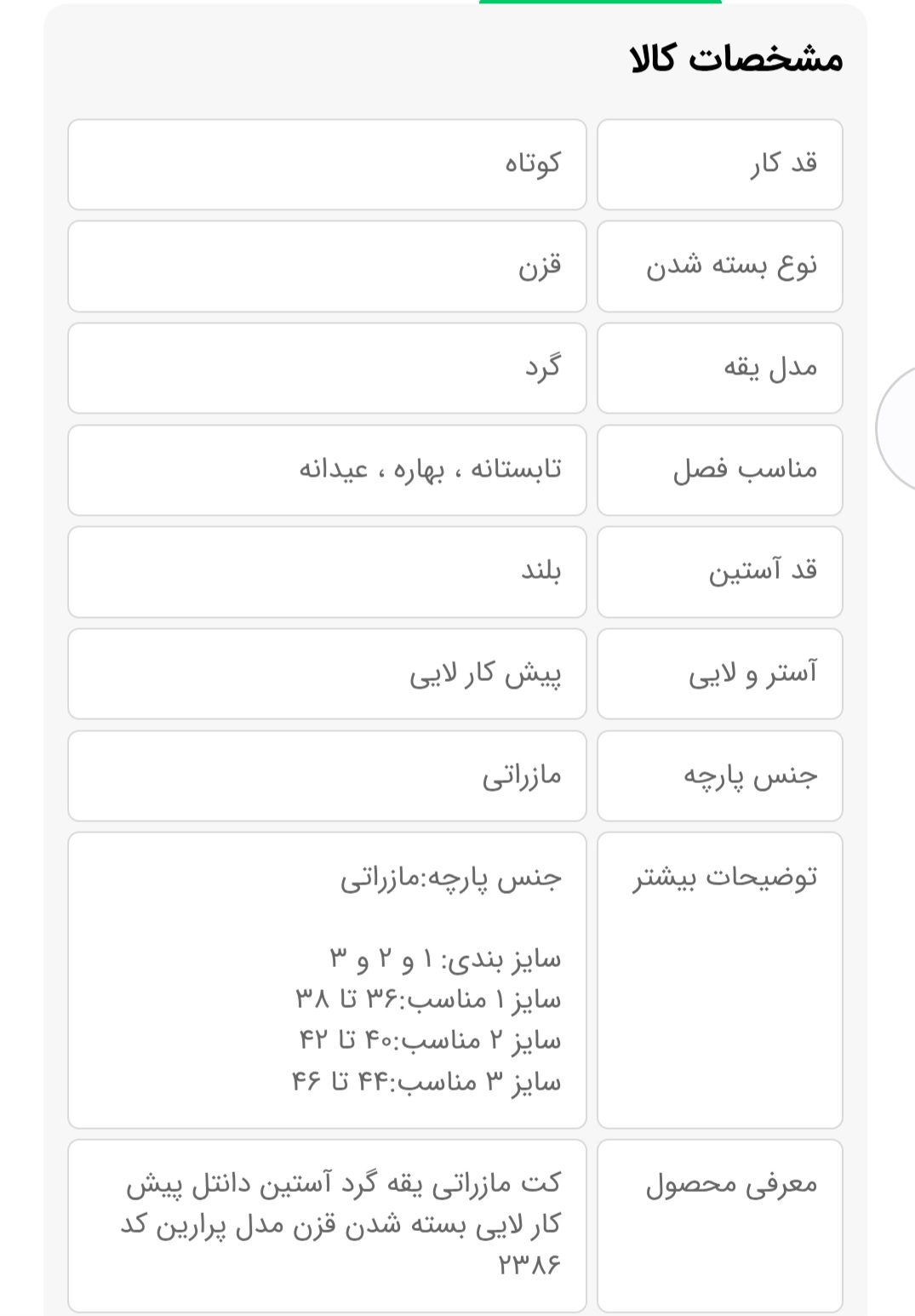
Task: Click the 'معرفی محصول' label cell
Action: pyautogui.click(x=719, y=1225)
